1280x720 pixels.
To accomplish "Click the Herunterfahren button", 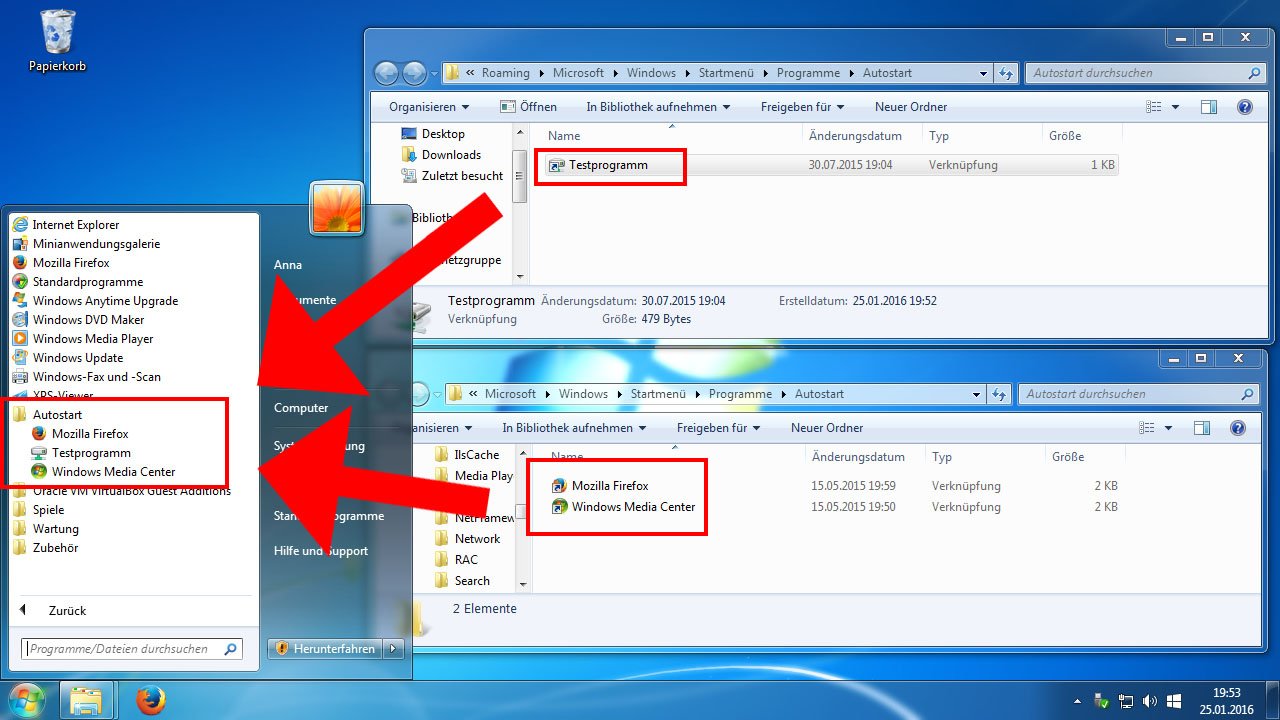I will click(325, 649).
